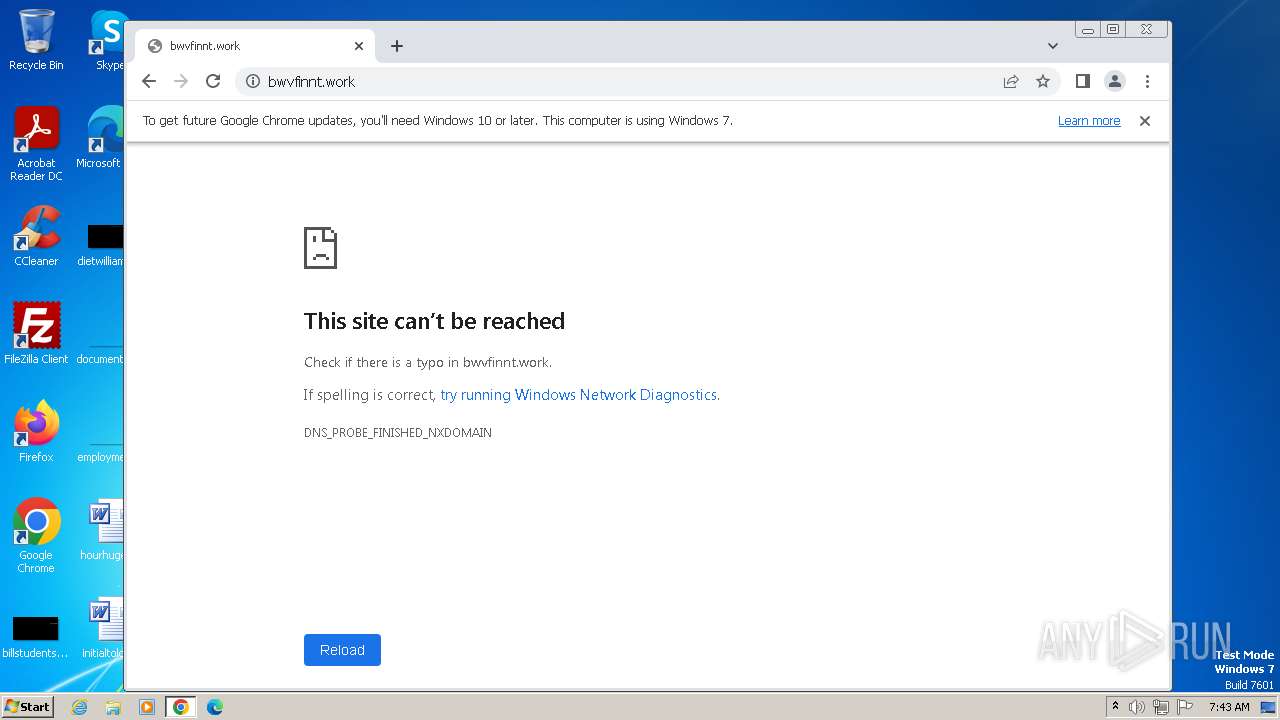The width and height of the screenshot is (1280, 720).
Task: Go back using Chrome's back arrow
Action: pos(149,82)
